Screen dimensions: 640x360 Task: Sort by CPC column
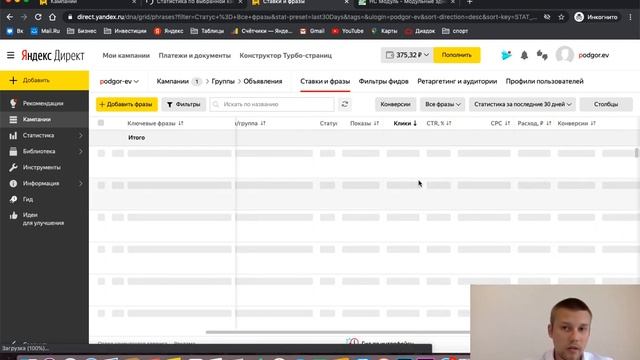500,123
